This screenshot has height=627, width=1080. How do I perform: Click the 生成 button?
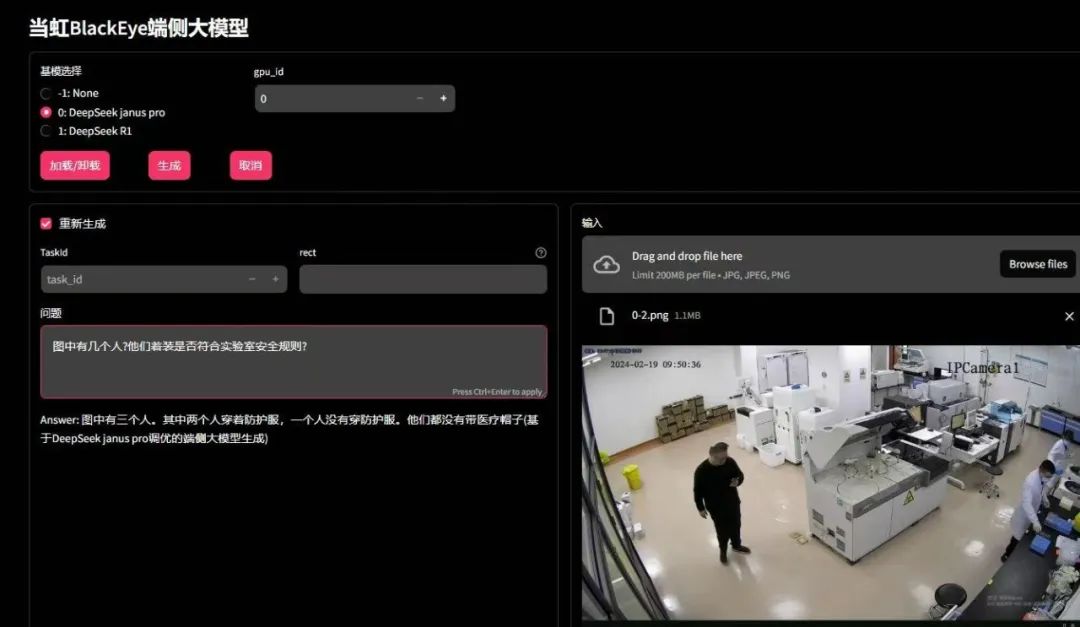coord(169,165)
